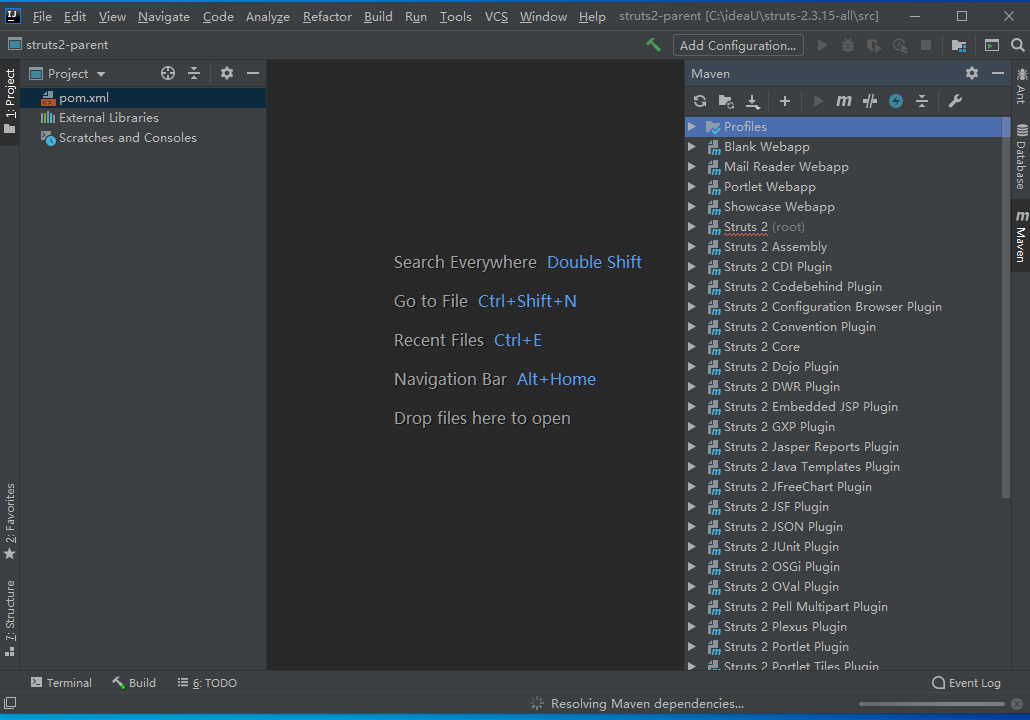Open Project Structure from the top toolbar
Image resolution: width=1030 pixels, height=720 pixels.
point(959,45)
